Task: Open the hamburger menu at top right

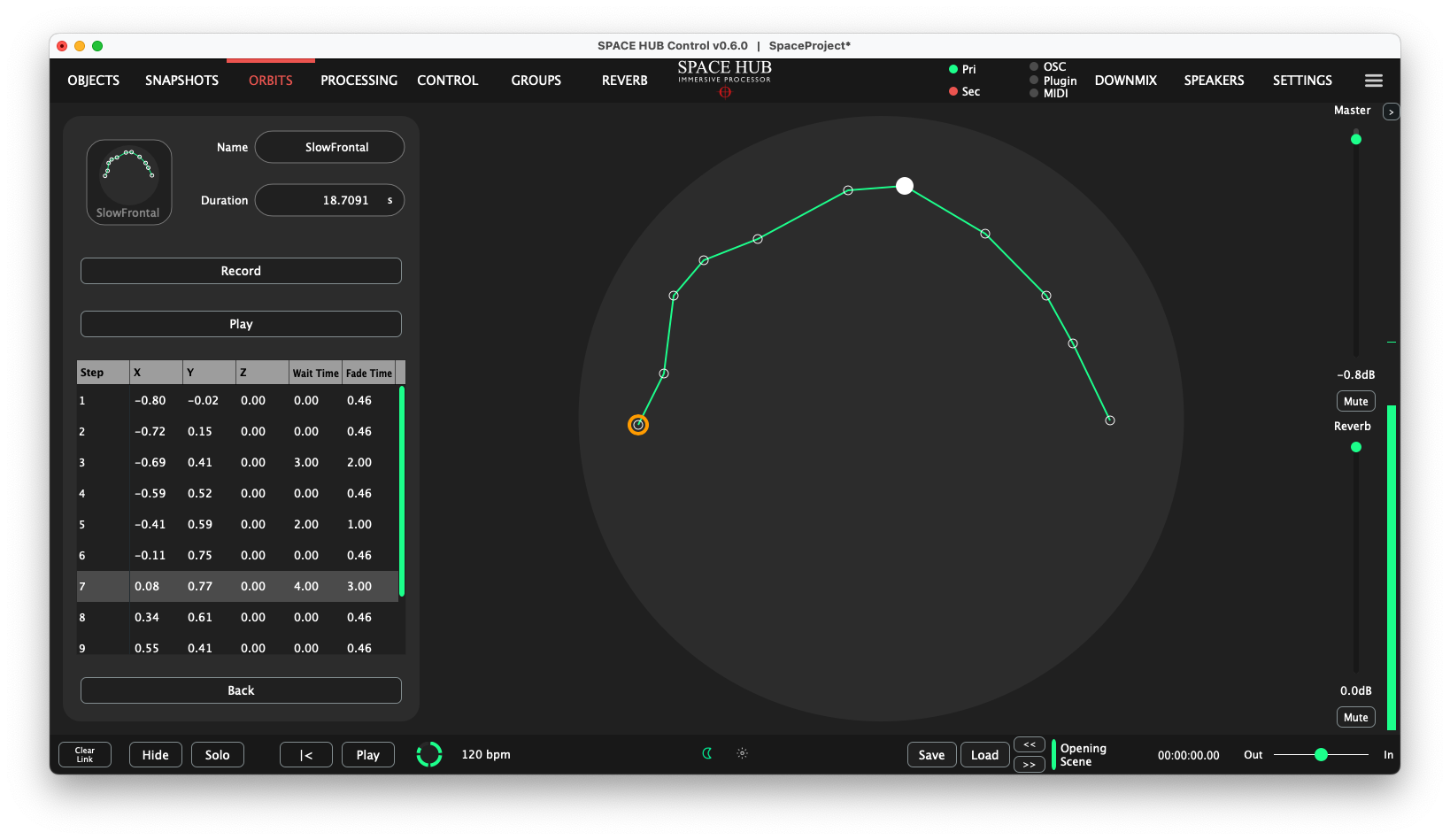Action: [x=1373, y=80]
